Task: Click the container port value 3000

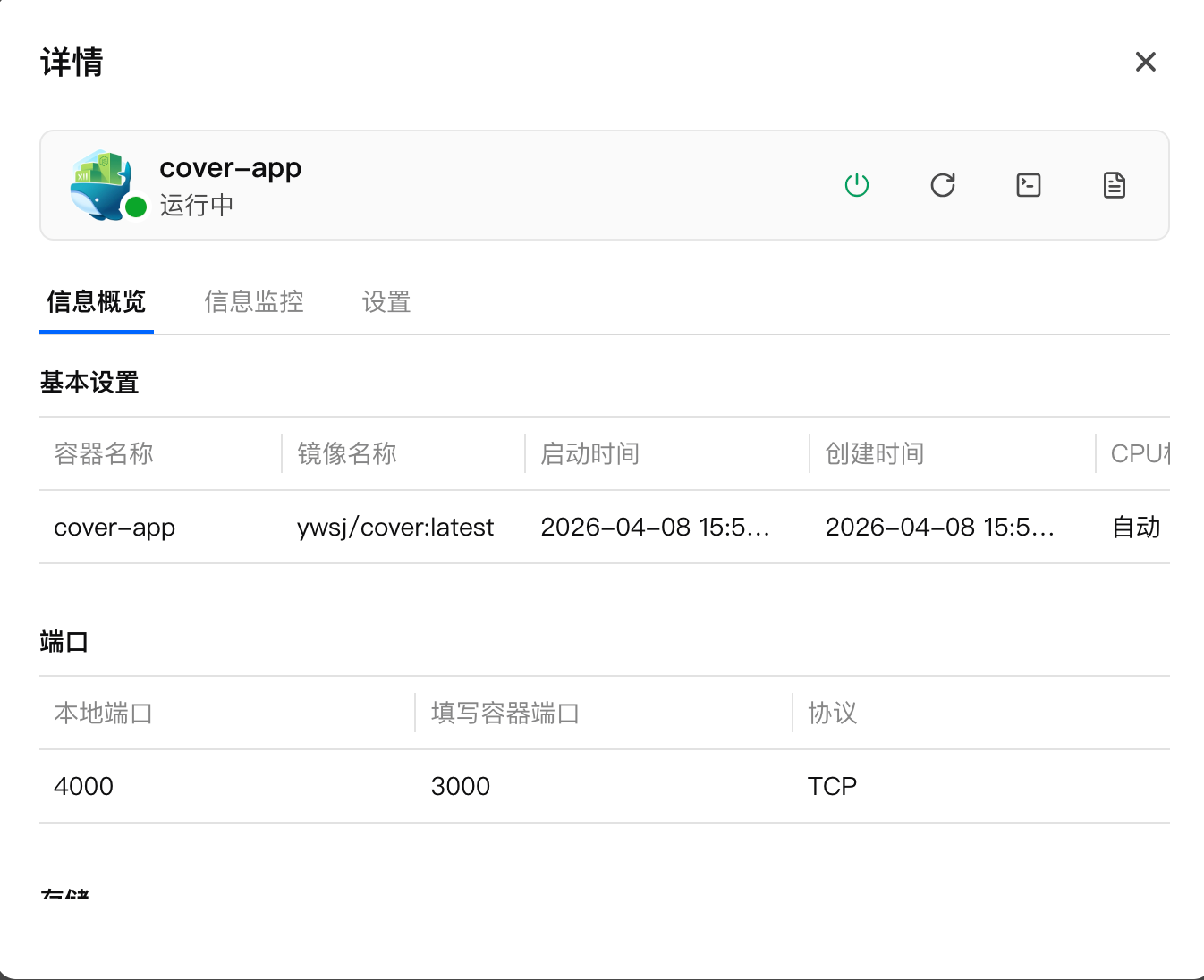Action: [461, 787]
